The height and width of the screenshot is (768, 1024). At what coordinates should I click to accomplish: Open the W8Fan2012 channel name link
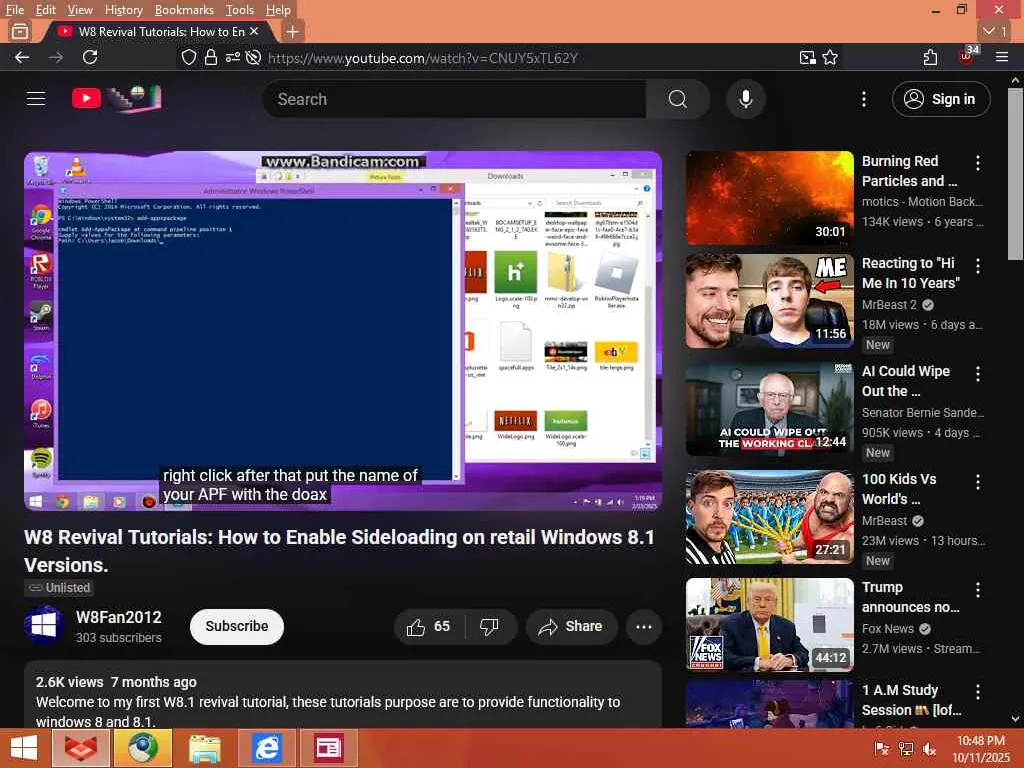119,617
